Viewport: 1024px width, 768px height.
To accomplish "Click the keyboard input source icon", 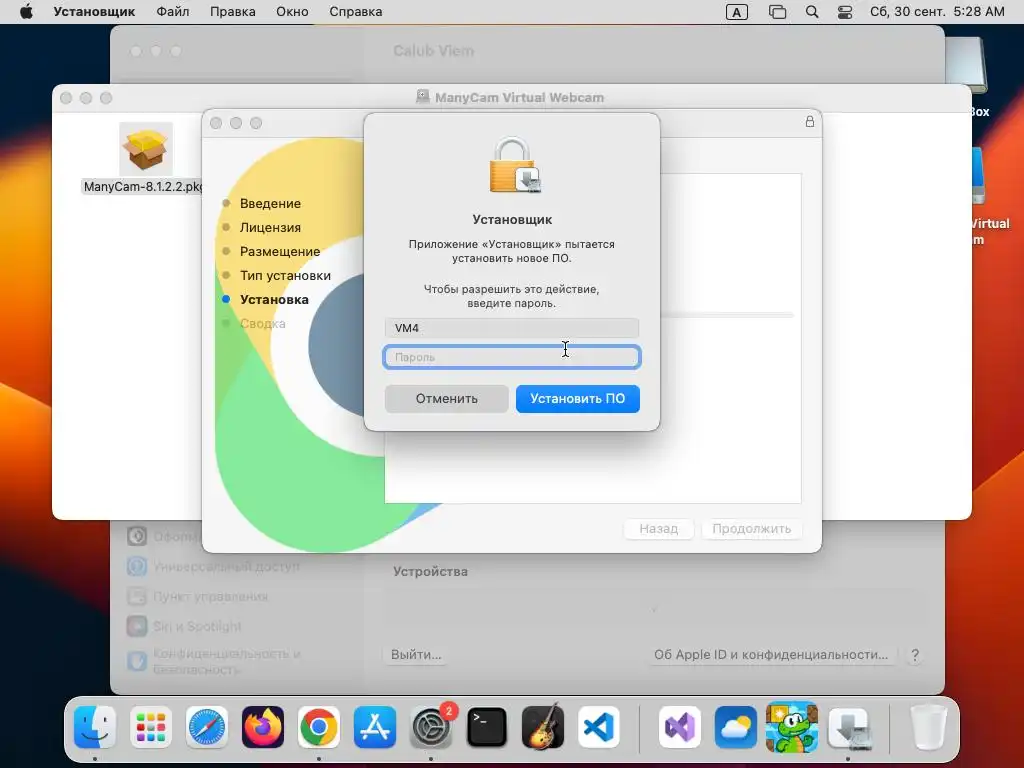I will [737, 12].
